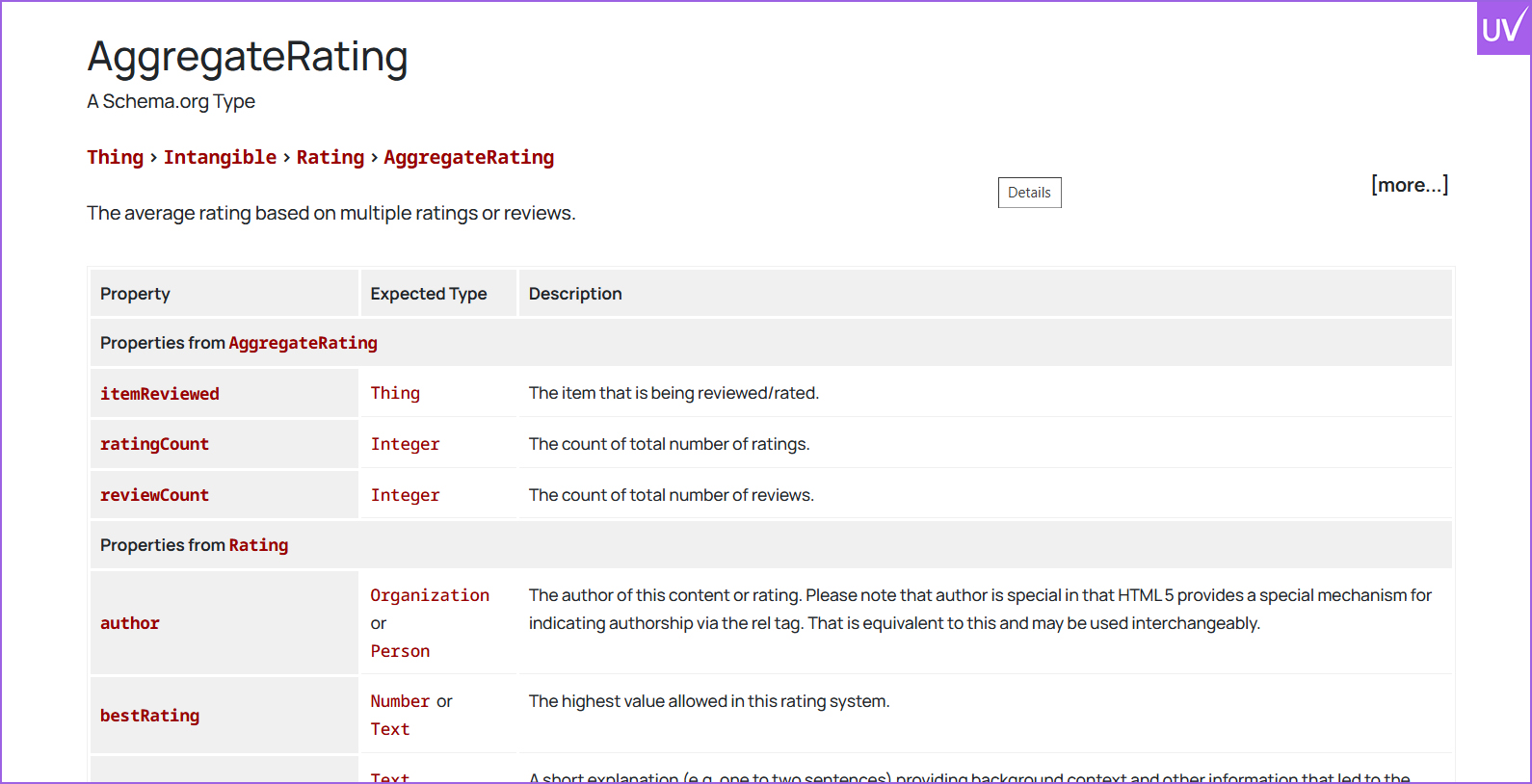Open Text type link for bestRating
The image size is (1532, 784).
point(390,729)
